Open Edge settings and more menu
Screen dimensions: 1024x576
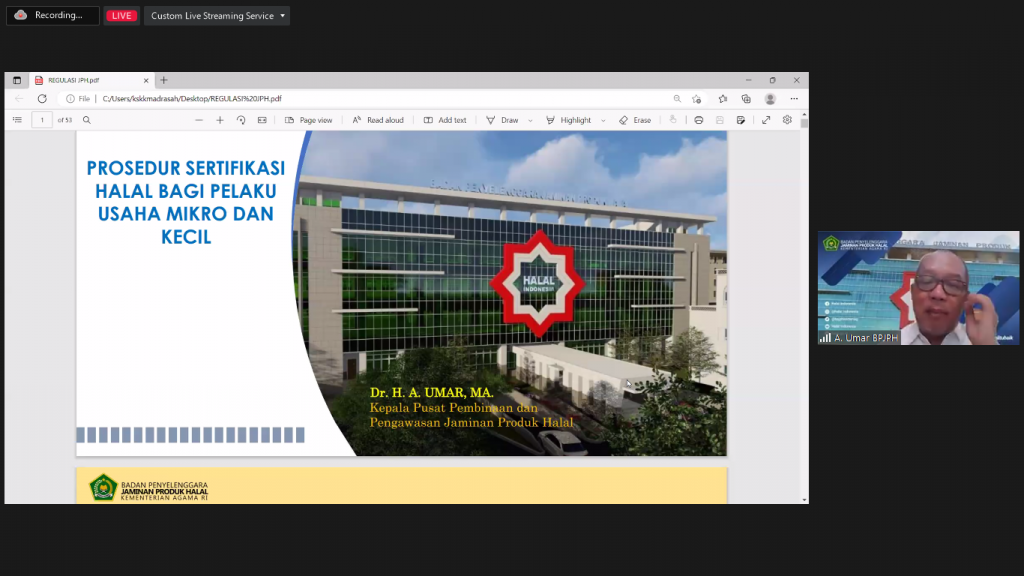click(794, 99)
